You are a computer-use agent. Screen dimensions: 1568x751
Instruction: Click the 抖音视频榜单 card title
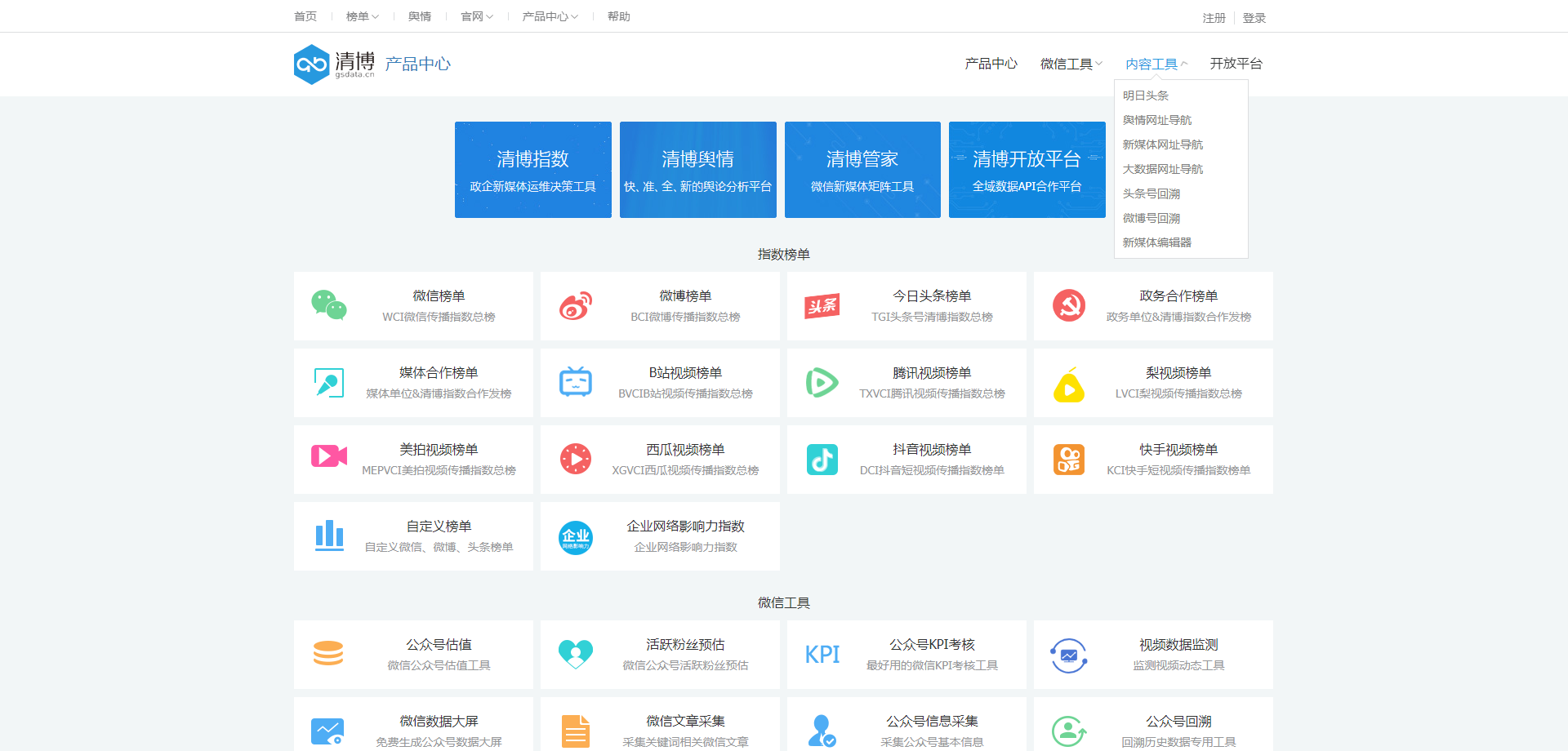(x=932, y=449)
